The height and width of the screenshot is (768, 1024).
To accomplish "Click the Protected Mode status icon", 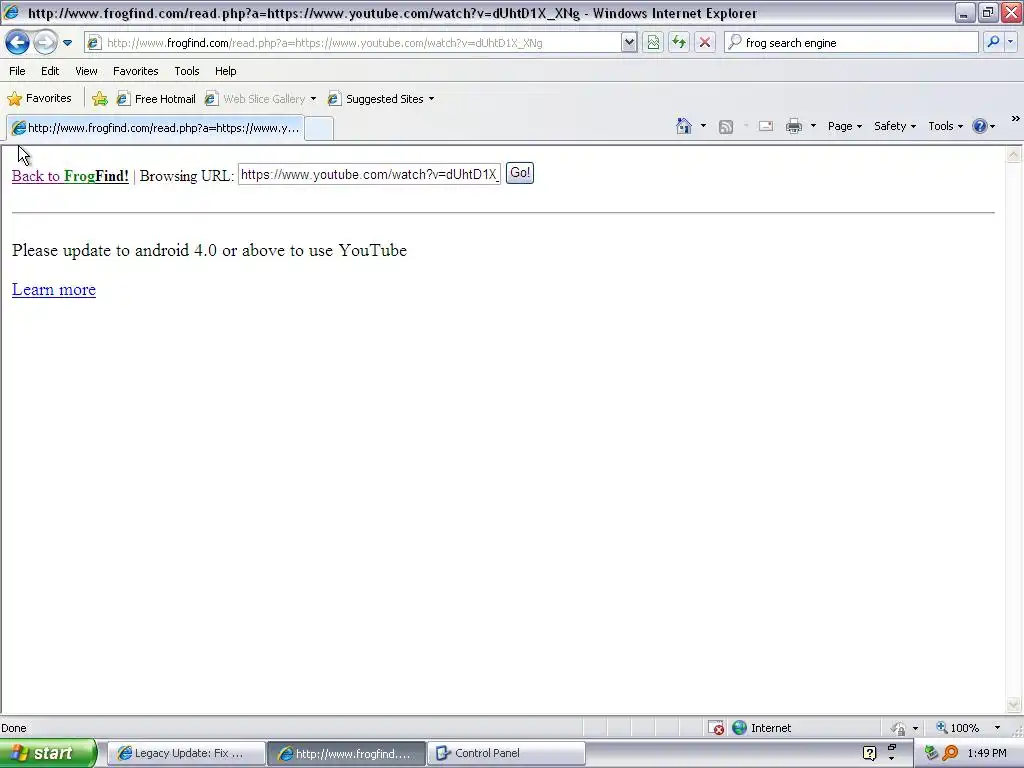I will pyautogui.click(x=899, y=728).
